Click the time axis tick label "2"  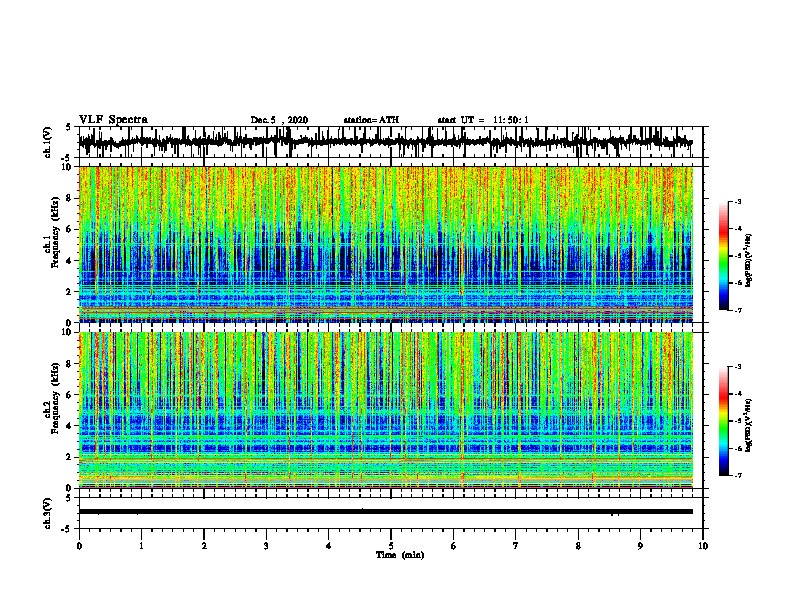click(x=204, y=546)
